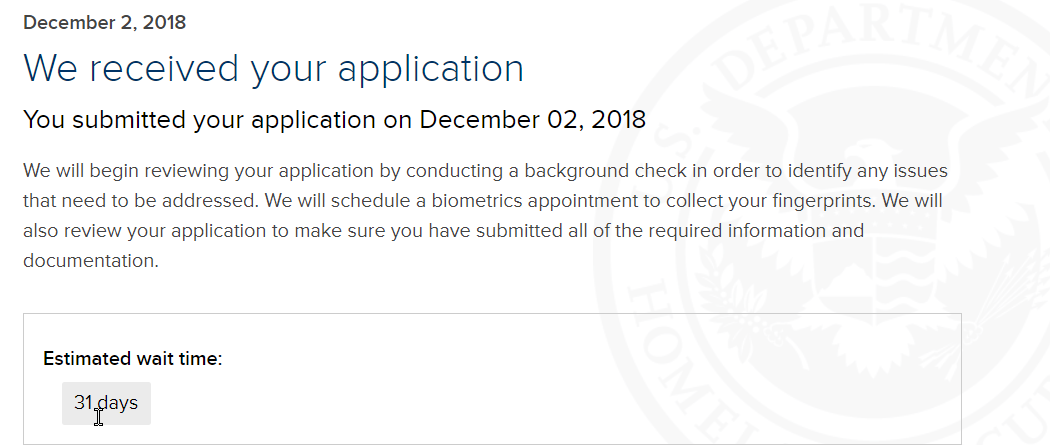1050x445 pixels.
Task: Click the word 'application' in the main heading
Action: (x=431, y=70)
